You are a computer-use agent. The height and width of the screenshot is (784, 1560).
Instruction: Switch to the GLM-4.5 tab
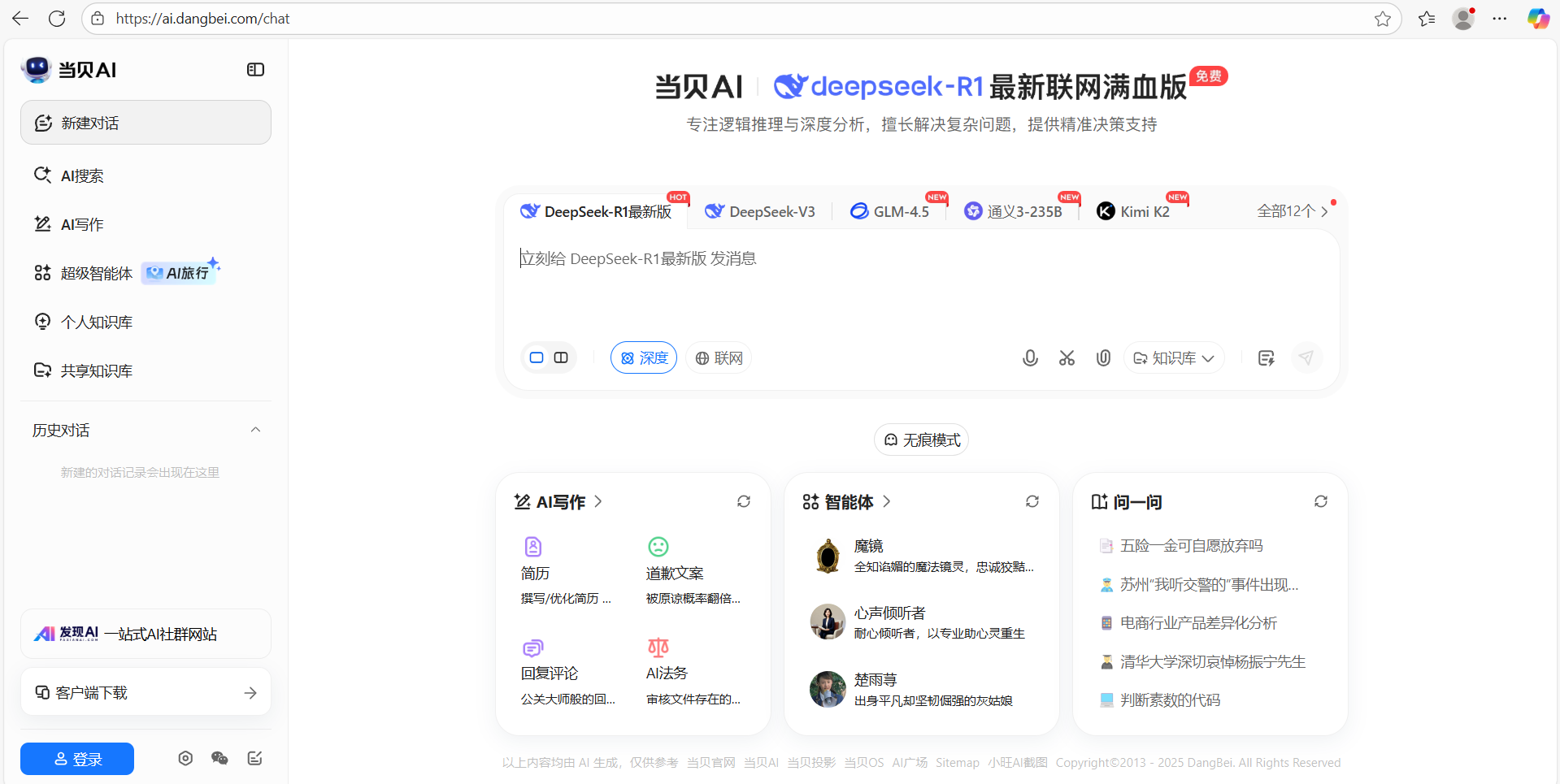pos(889,211)
